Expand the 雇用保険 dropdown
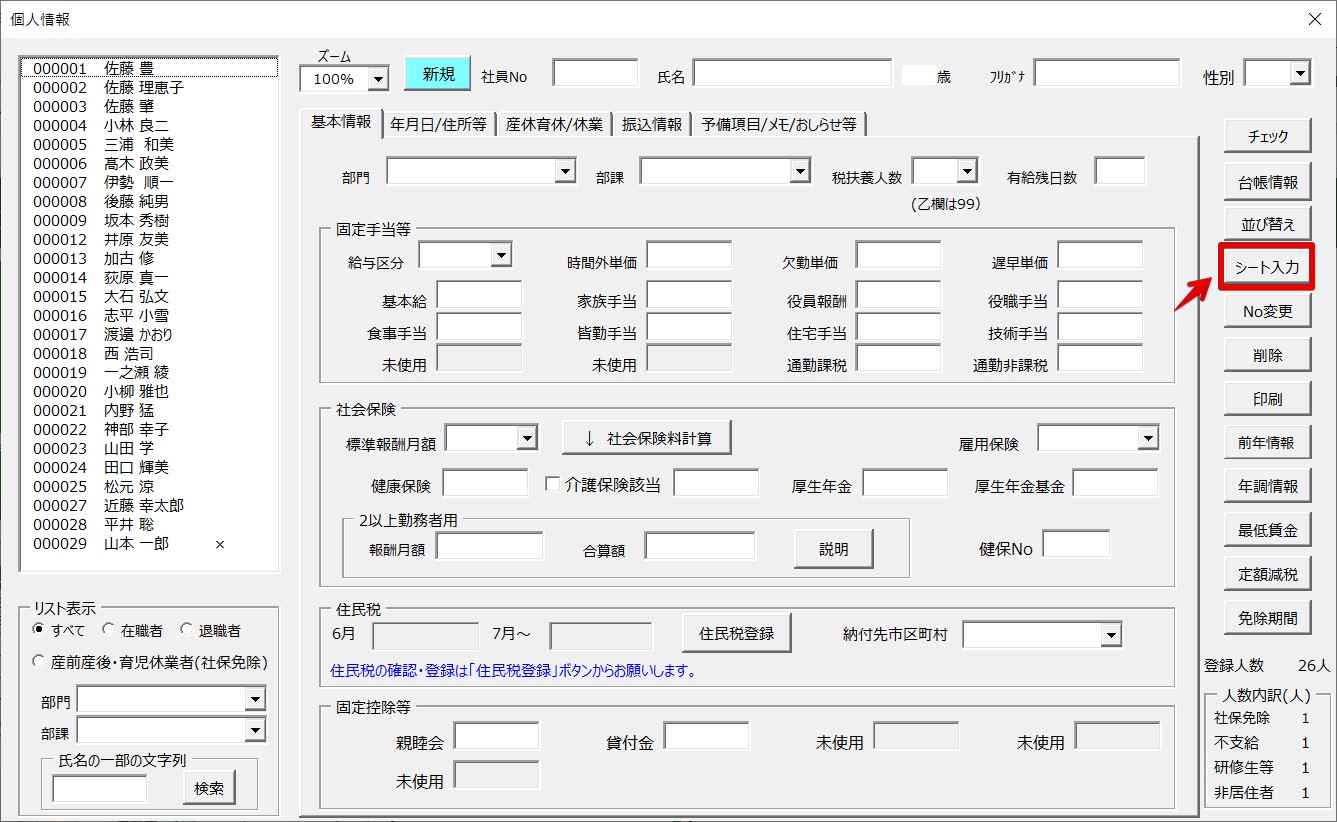Image resolution: width=1337 pixels, height=822 pixels. [x=1146, y=438]
